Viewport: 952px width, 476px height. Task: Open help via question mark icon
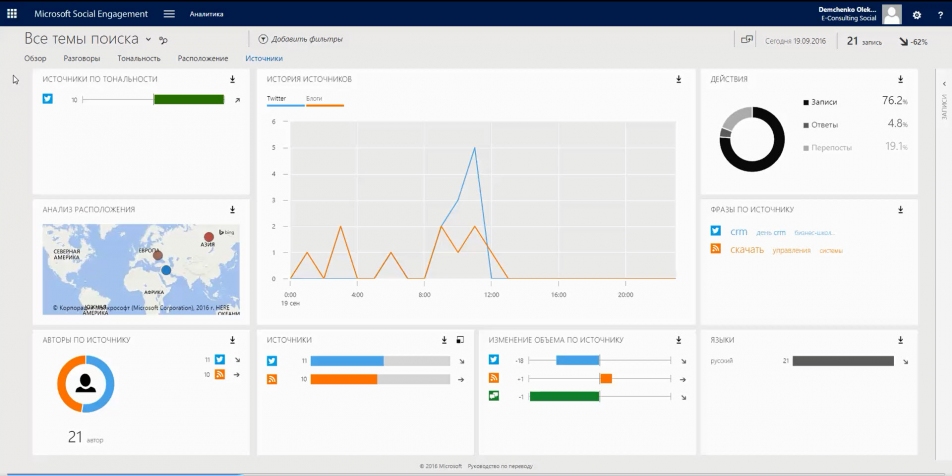pyautogui.click(x=939, y=15)
